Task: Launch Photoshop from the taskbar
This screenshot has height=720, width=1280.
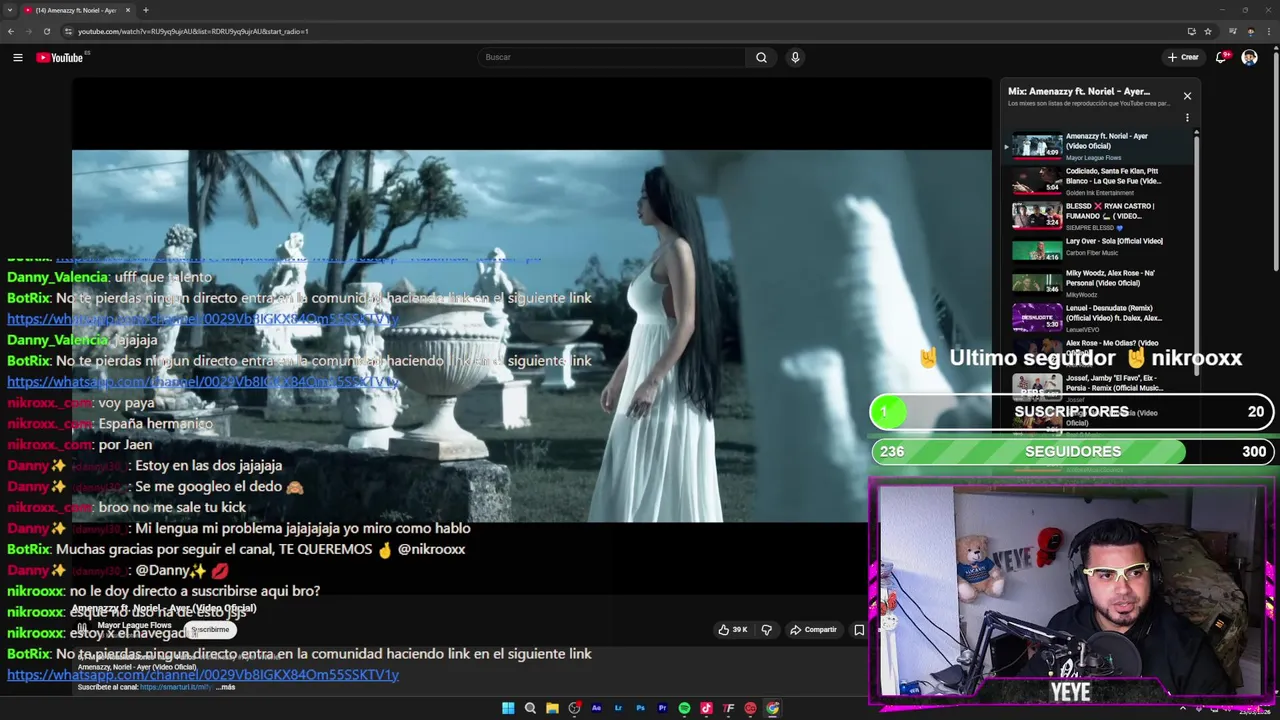Action: (640, 708)
